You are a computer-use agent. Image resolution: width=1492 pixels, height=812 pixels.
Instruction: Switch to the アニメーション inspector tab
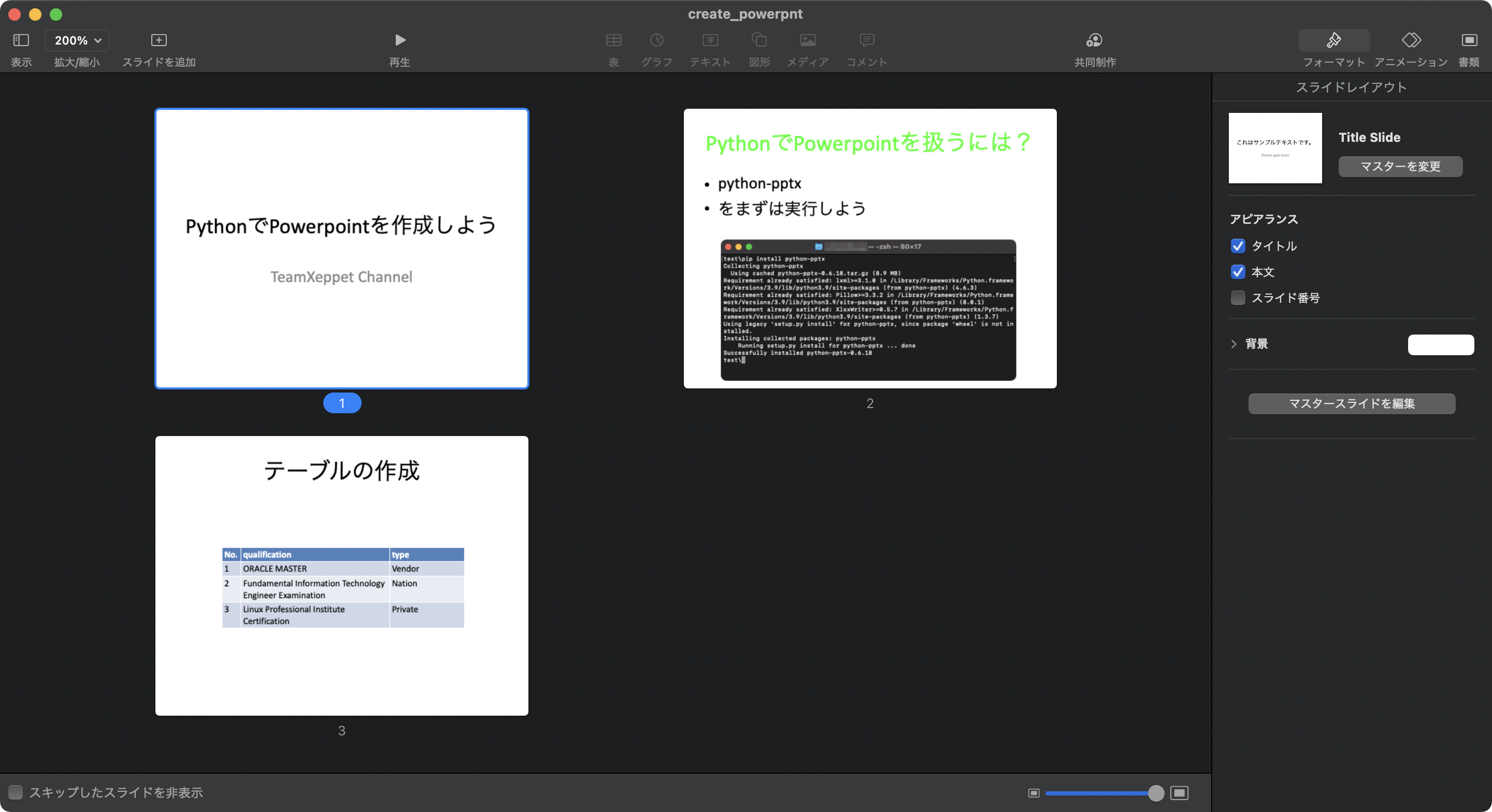[1411, 40]
